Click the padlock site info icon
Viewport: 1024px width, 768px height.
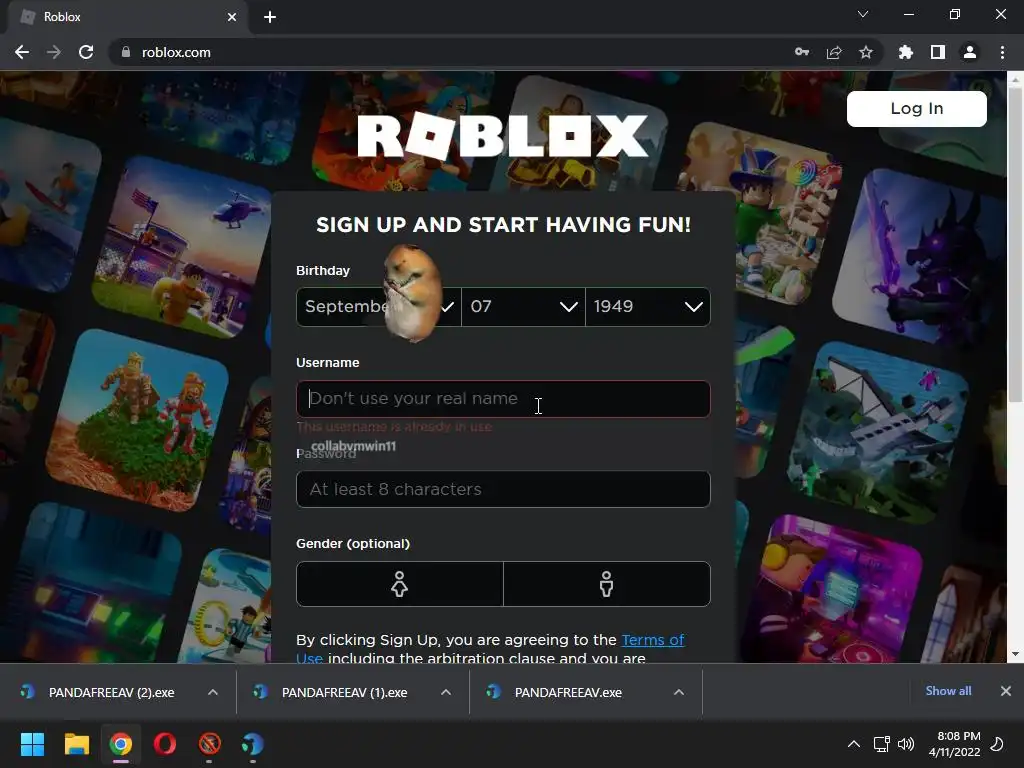coord(126,52)
